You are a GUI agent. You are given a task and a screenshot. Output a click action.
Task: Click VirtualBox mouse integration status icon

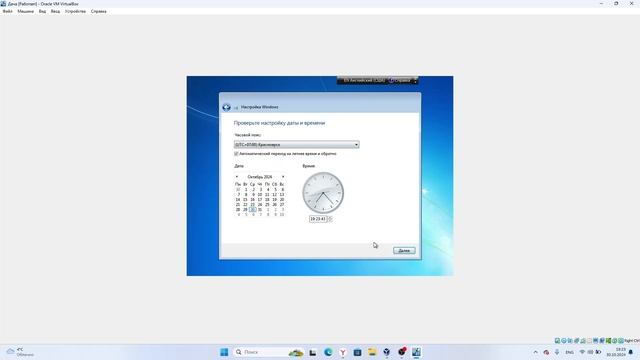click(x=615, y=340)
